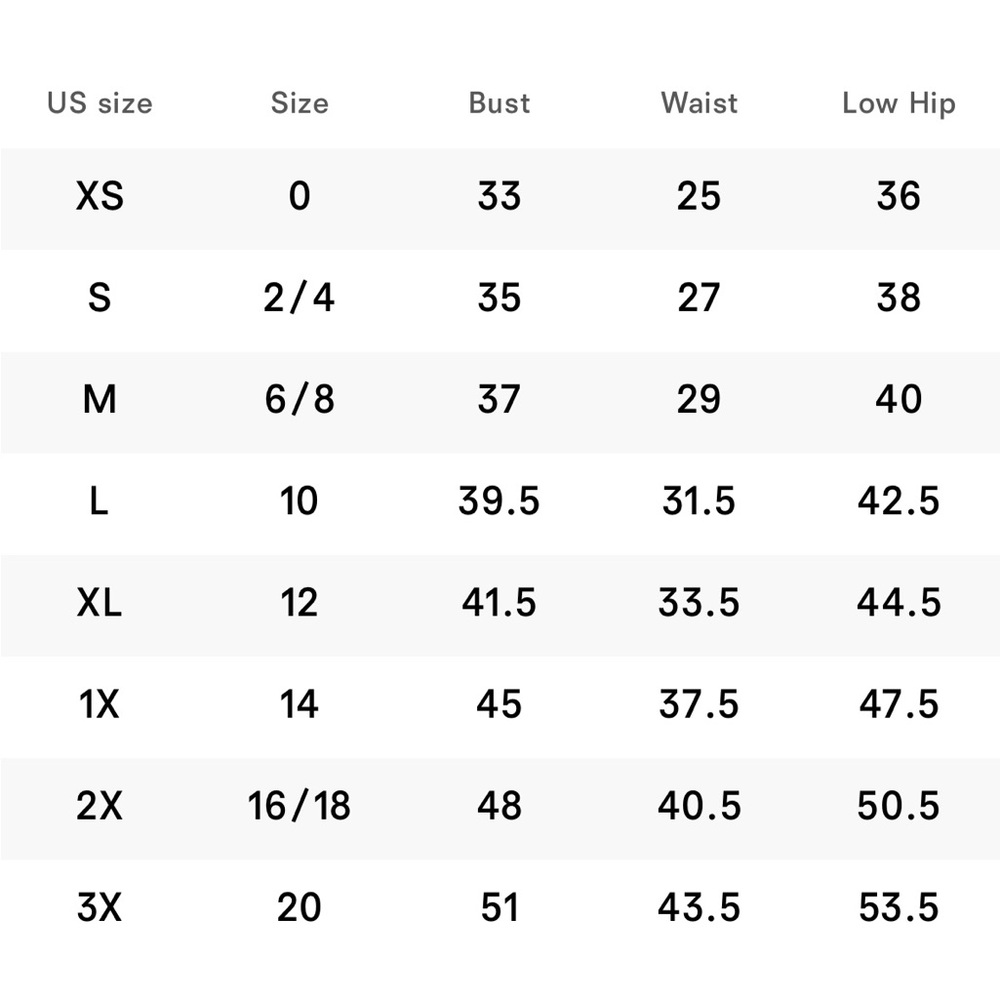The image size is (1000, 1000).
Task: Click low hip value 44.5
Action: 899,603
